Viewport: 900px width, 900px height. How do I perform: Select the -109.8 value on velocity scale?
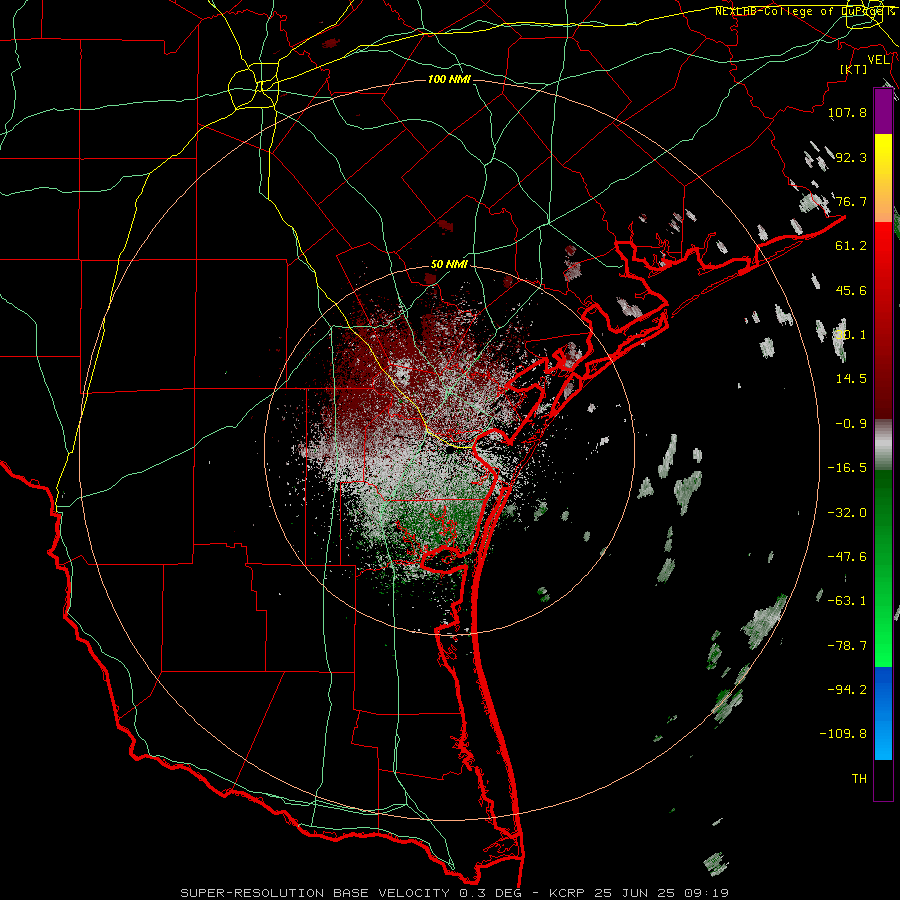[x=843, y=734]
